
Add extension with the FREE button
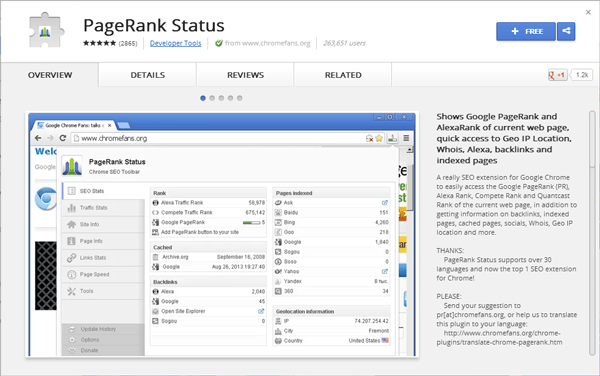coord(526,31)
